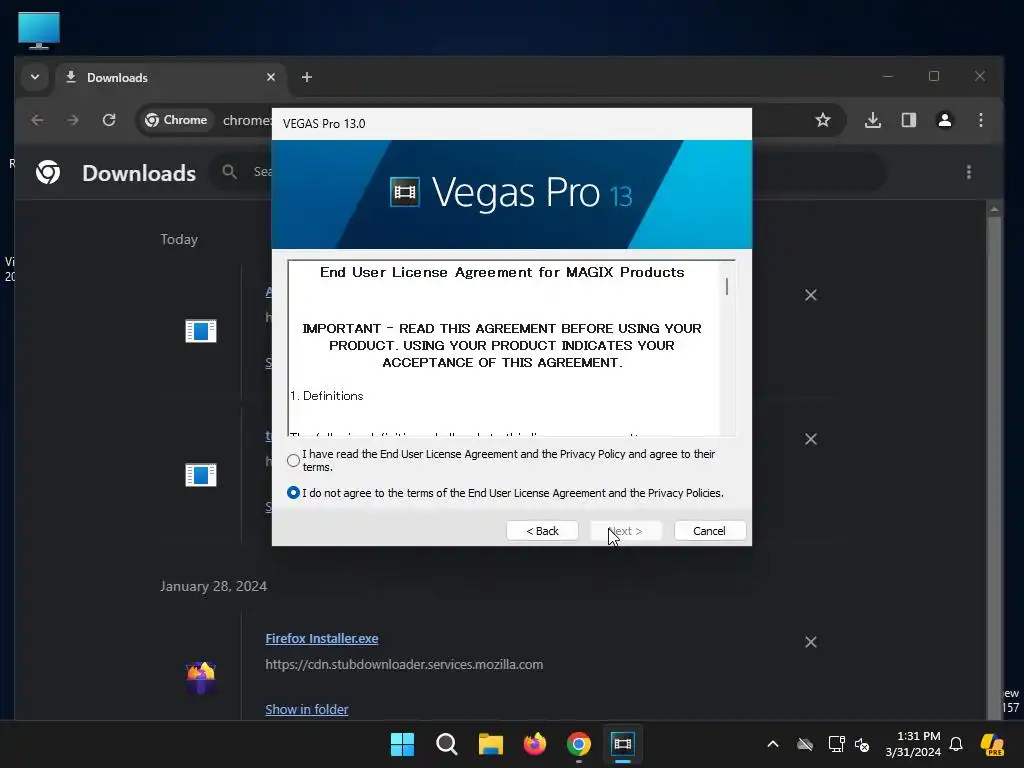Click the mozilla stubdownloader URL text
The image size is (1024, 768).
[404, 664]
